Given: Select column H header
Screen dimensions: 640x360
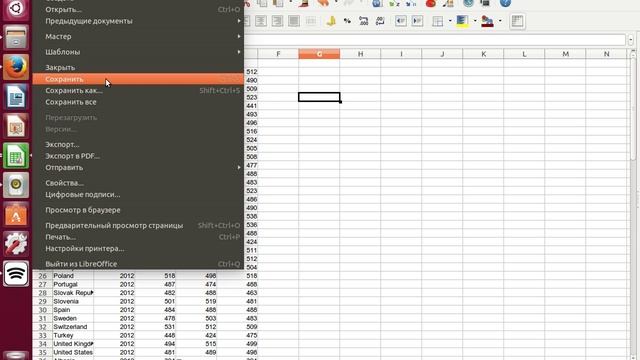Looking at the screenshot, I should [x=360, y=54].
